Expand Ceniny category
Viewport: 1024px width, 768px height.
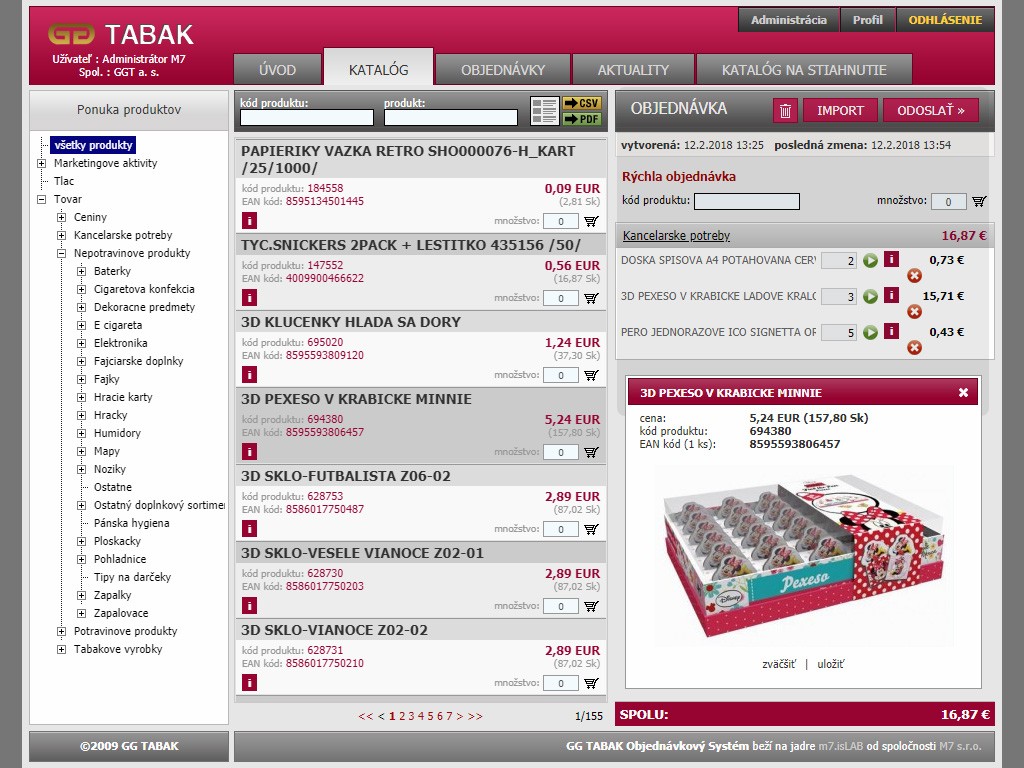click(61, 217)
